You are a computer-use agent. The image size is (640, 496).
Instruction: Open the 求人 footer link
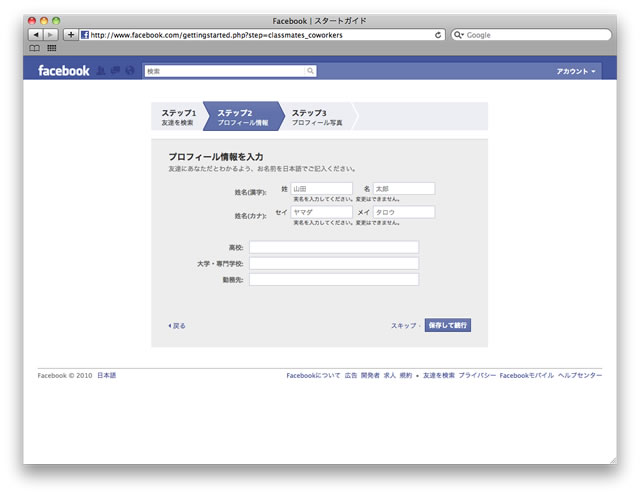(x=389, y=375)
